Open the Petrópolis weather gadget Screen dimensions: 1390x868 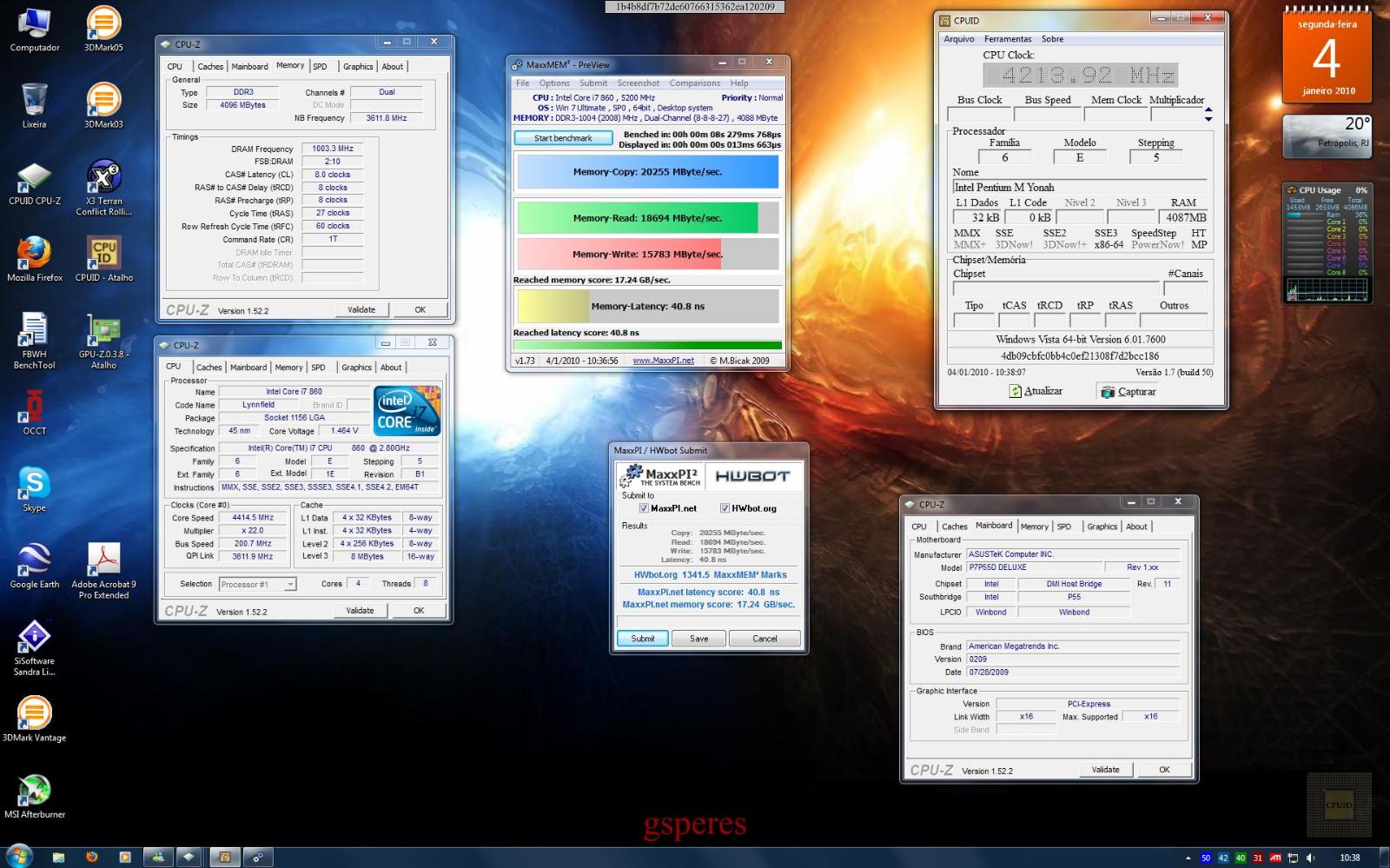tap(1327, 136)
